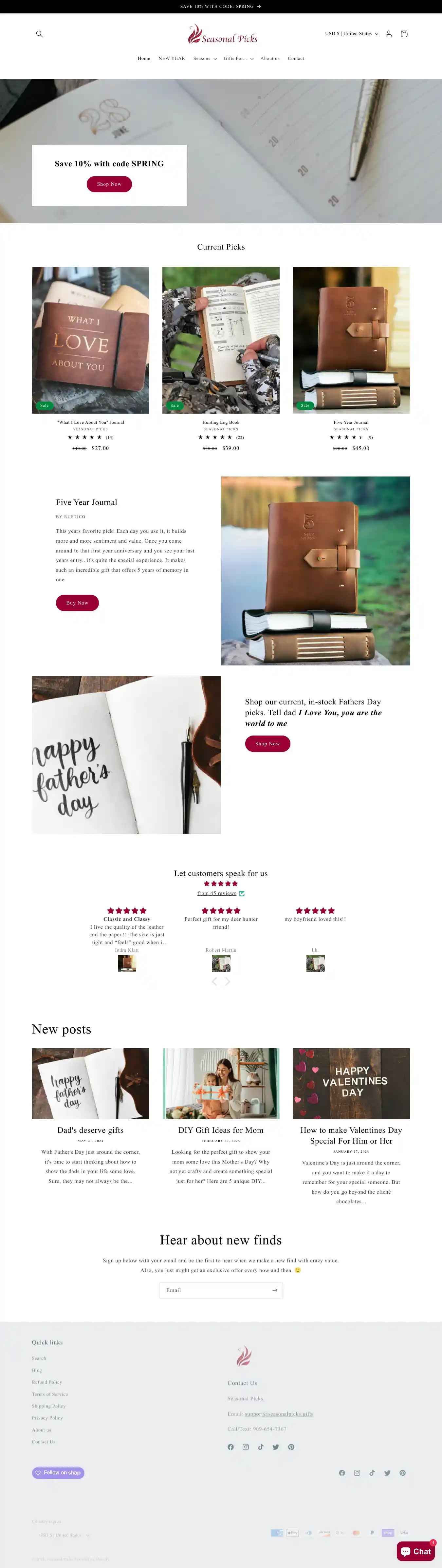Image resolution: width=442 pixels, height=1568 pixels.
Task: Click the Seasonal Picks header logo
Action: 222,35
